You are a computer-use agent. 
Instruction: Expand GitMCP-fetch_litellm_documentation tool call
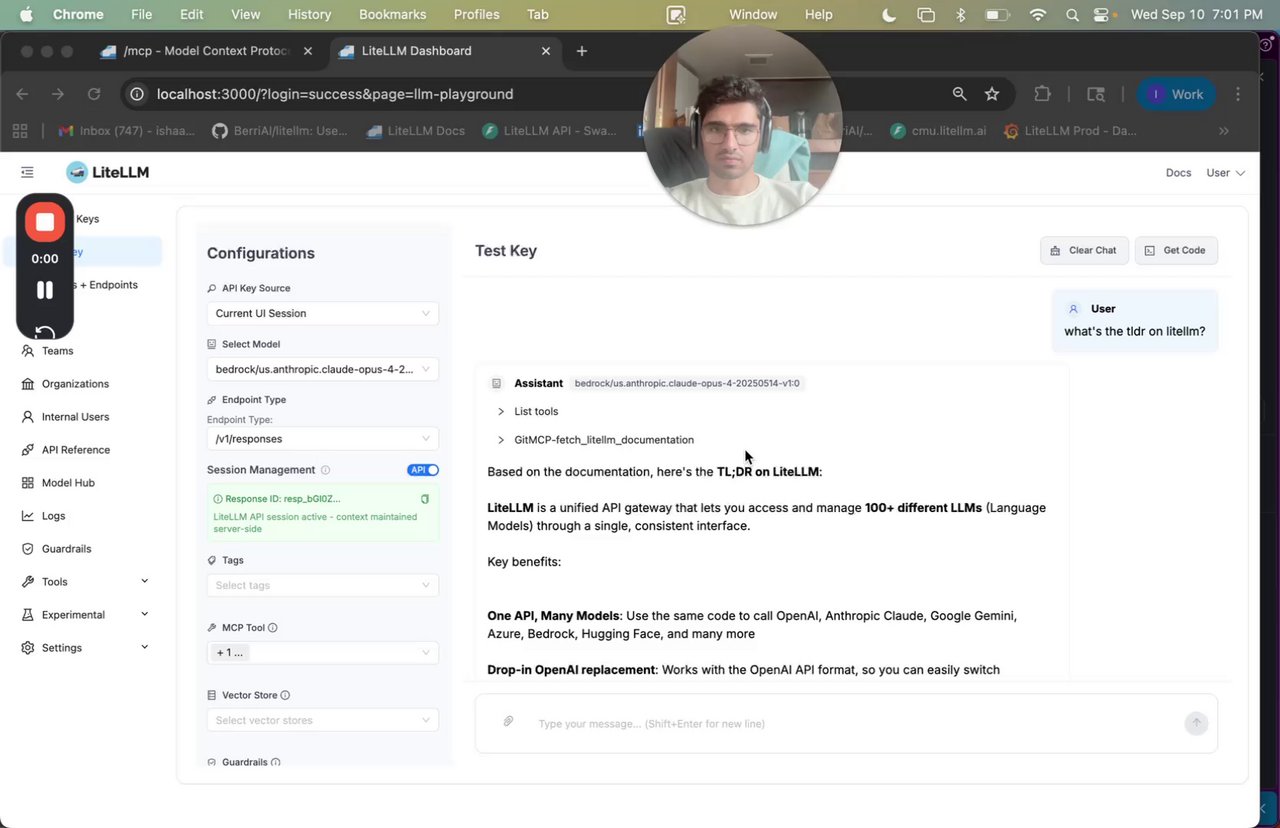595,440
